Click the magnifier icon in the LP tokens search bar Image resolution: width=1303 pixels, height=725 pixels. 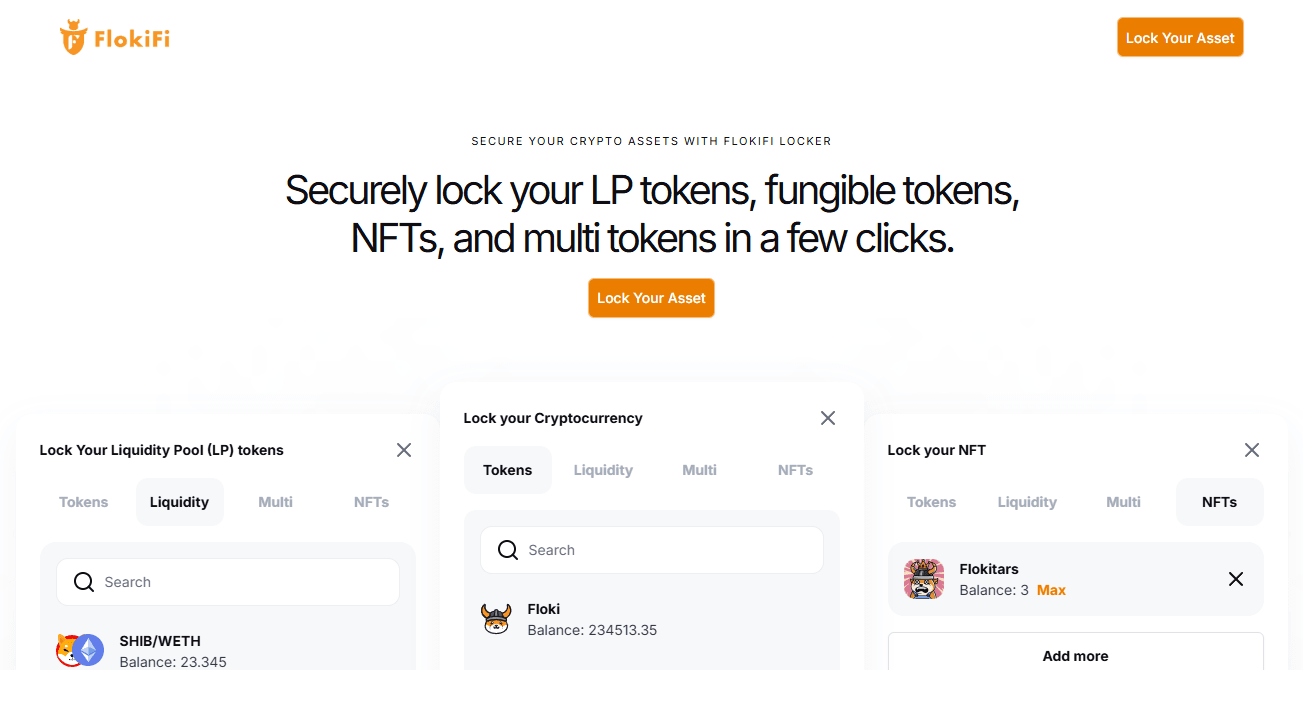[84, 581]
